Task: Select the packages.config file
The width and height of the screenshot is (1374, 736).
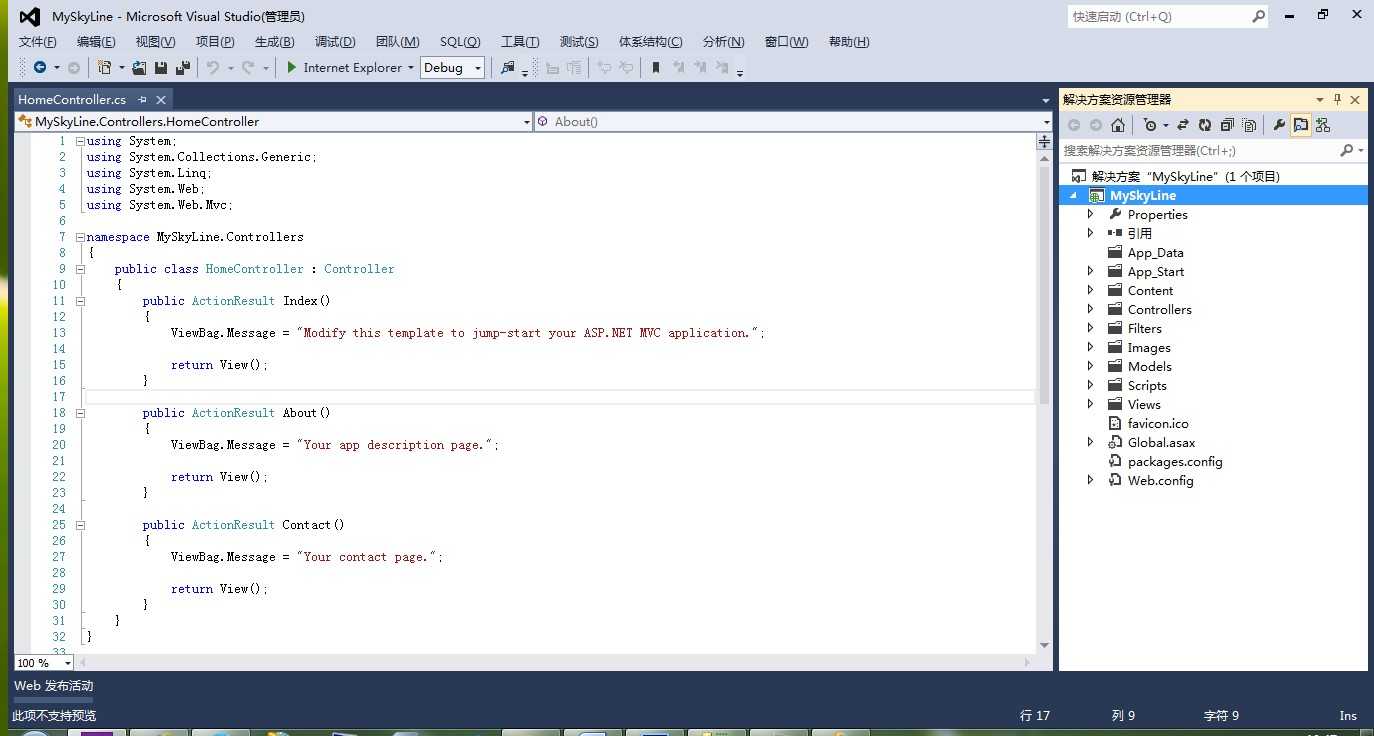Action: (1175, 461)
